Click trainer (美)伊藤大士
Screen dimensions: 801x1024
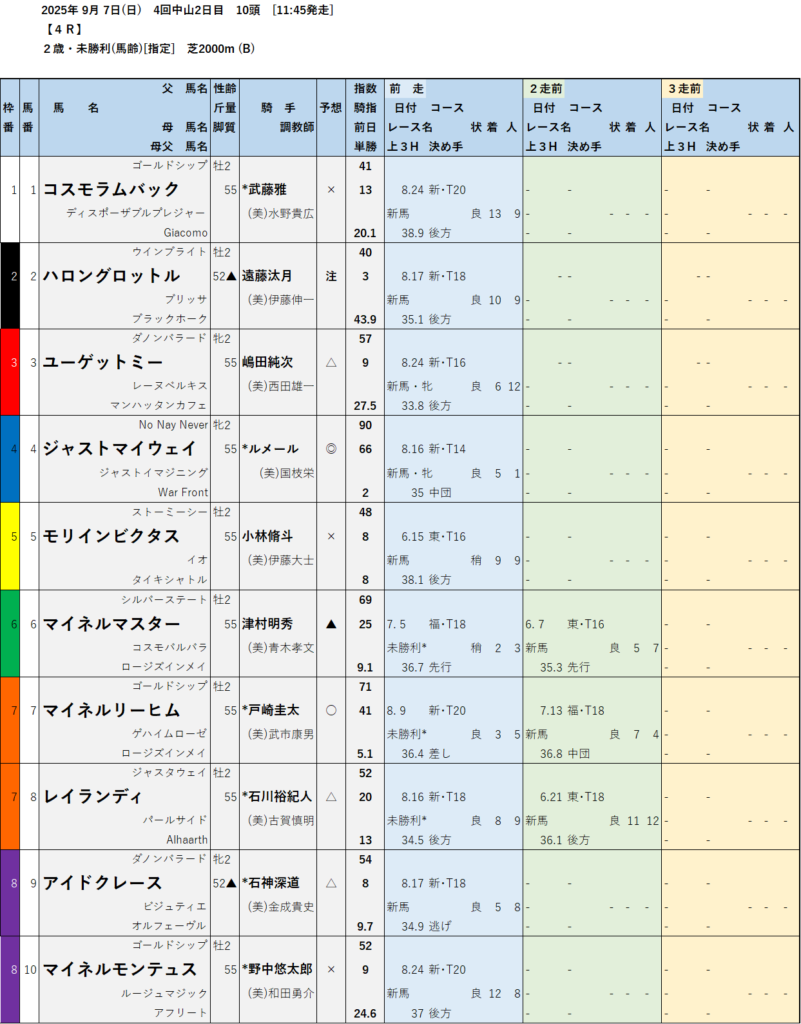pos(281,560)
